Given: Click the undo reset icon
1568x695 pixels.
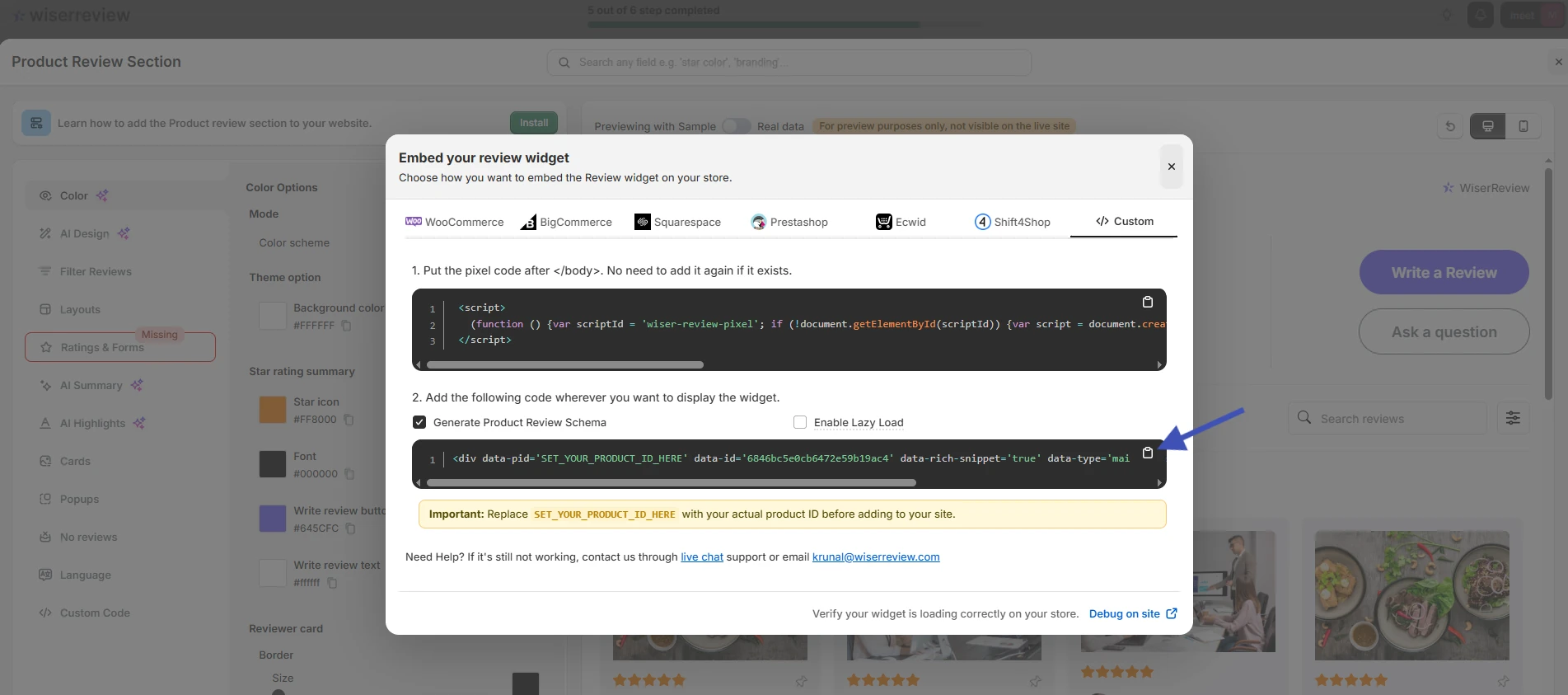Looking at the screenshot, I should pos(1450,126).
